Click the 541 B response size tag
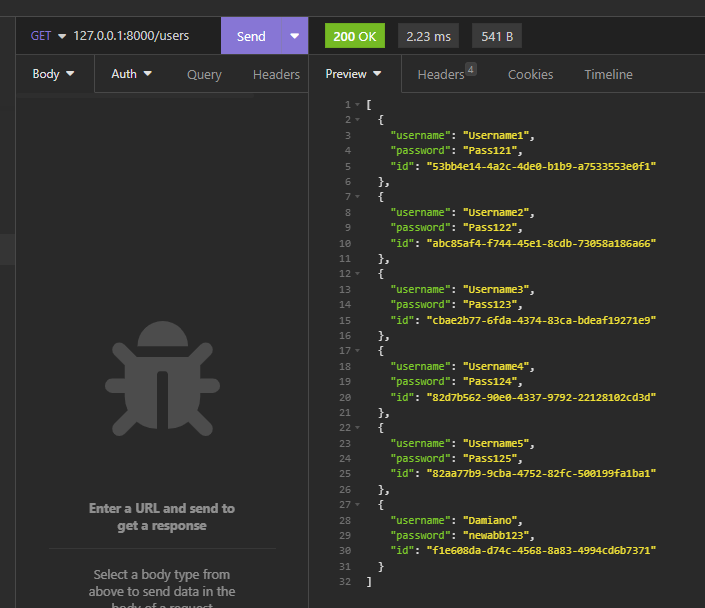The width and height of the screenshot is (705, 608). coord(496,37)
